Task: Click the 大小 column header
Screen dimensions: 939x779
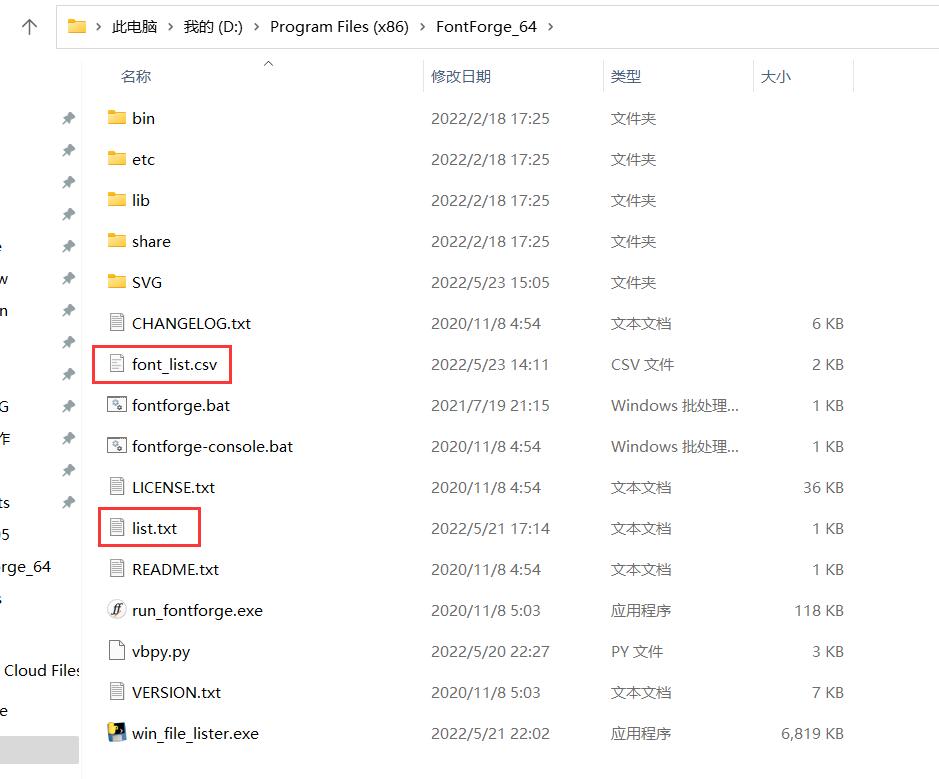Action: 775,76
